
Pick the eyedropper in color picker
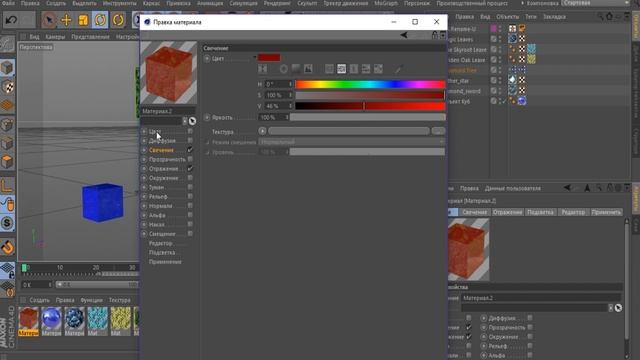(x=399, y=69)
